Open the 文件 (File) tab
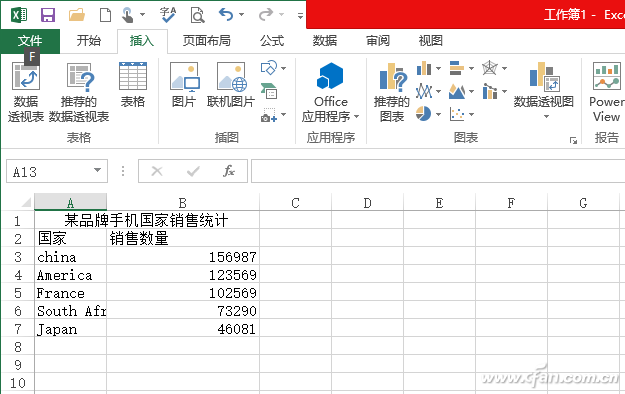The height and width of the screenshot is (394, 625). point(30,41)
